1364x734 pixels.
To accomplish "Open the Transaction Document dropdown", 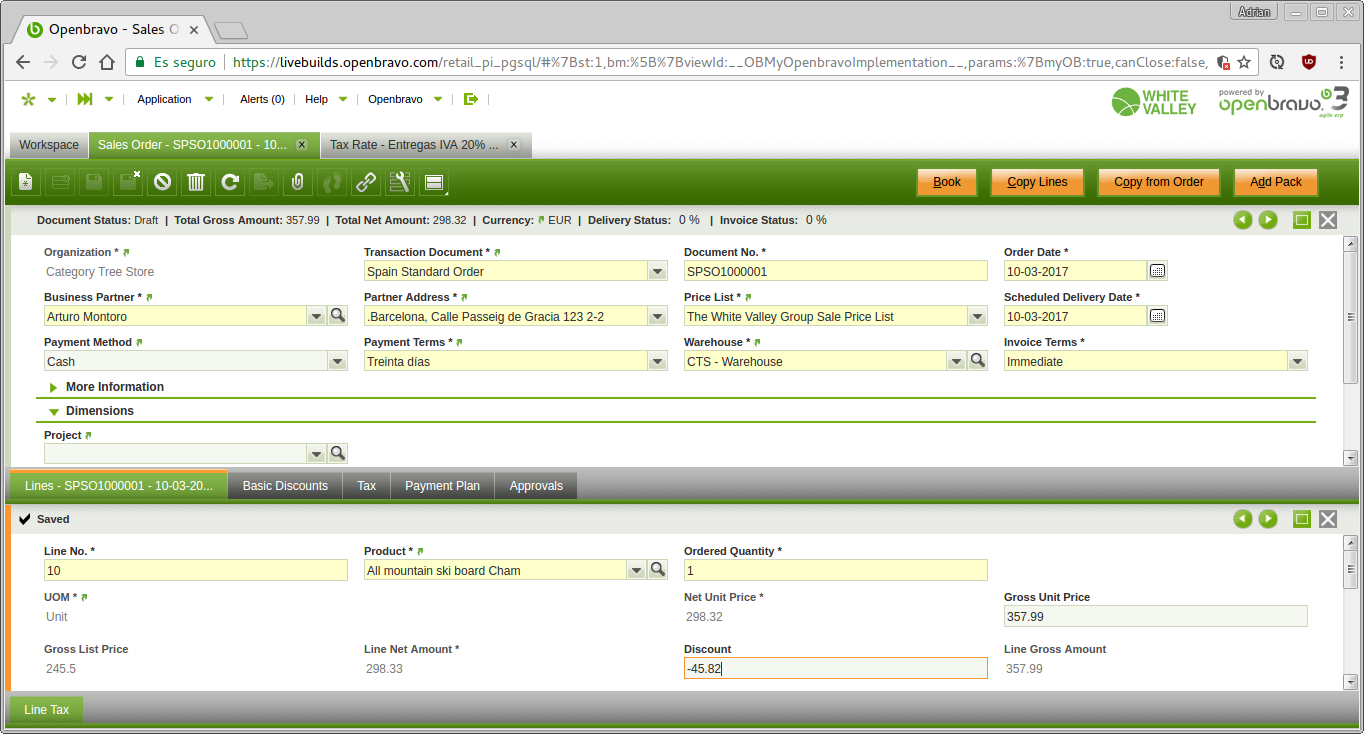I will 657,272.
